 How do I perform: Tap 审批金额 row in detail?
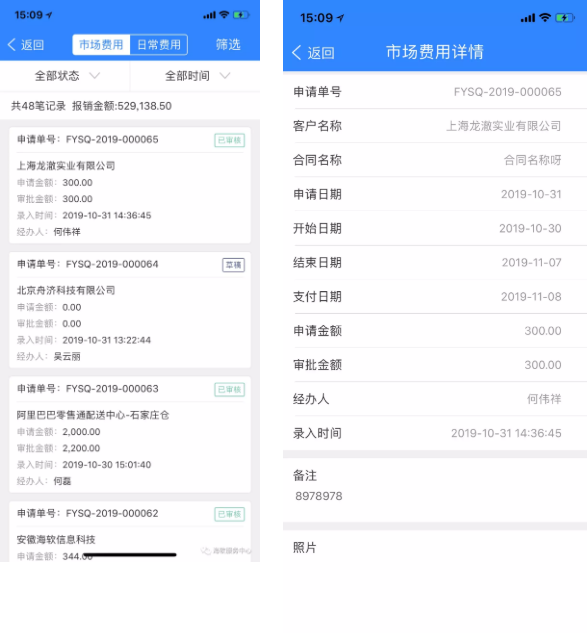pyautogui.click(x=435, y=365)
